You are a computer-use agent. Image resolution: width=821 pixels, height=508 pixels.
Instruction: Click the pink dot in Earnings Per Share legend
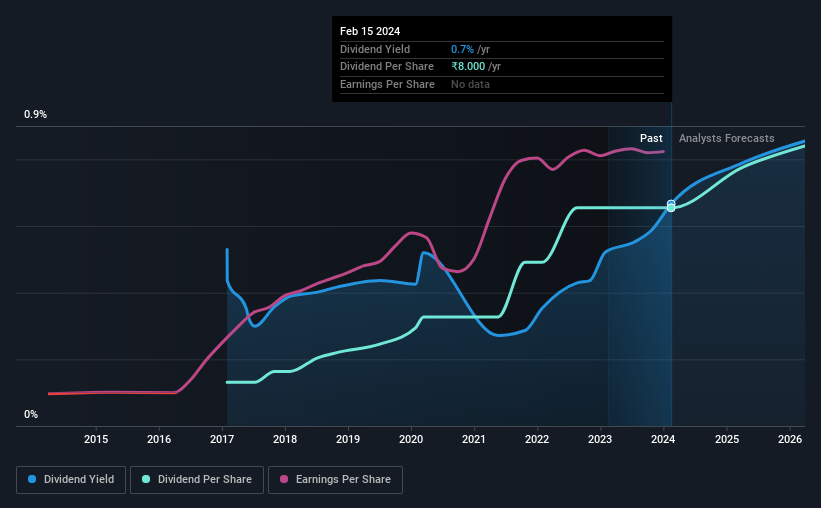tap(284, 479)
